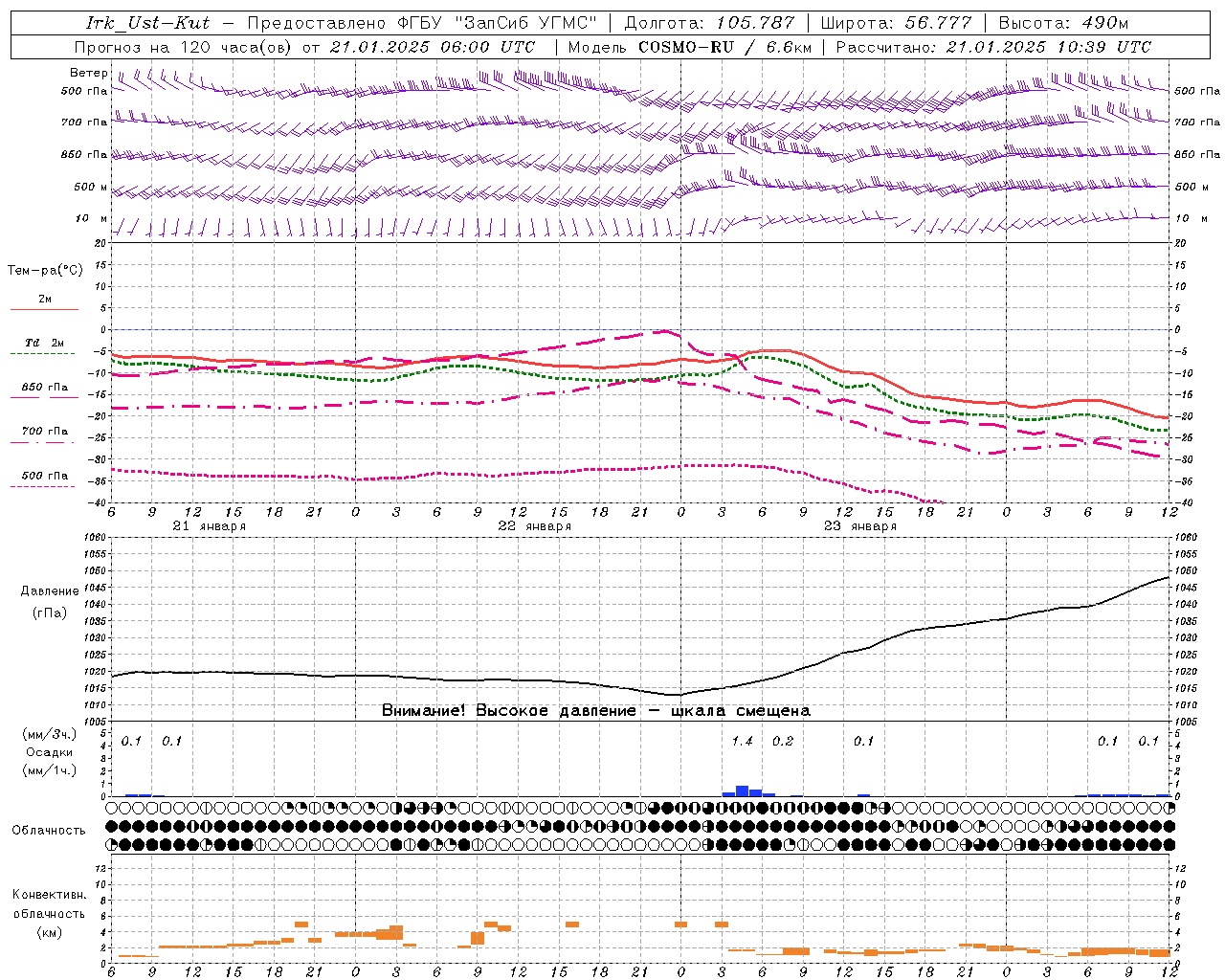1225x980 pixels.
Task: Select forecast start 21.01.2025 06:00 UTC
Action: coord(432,46)
